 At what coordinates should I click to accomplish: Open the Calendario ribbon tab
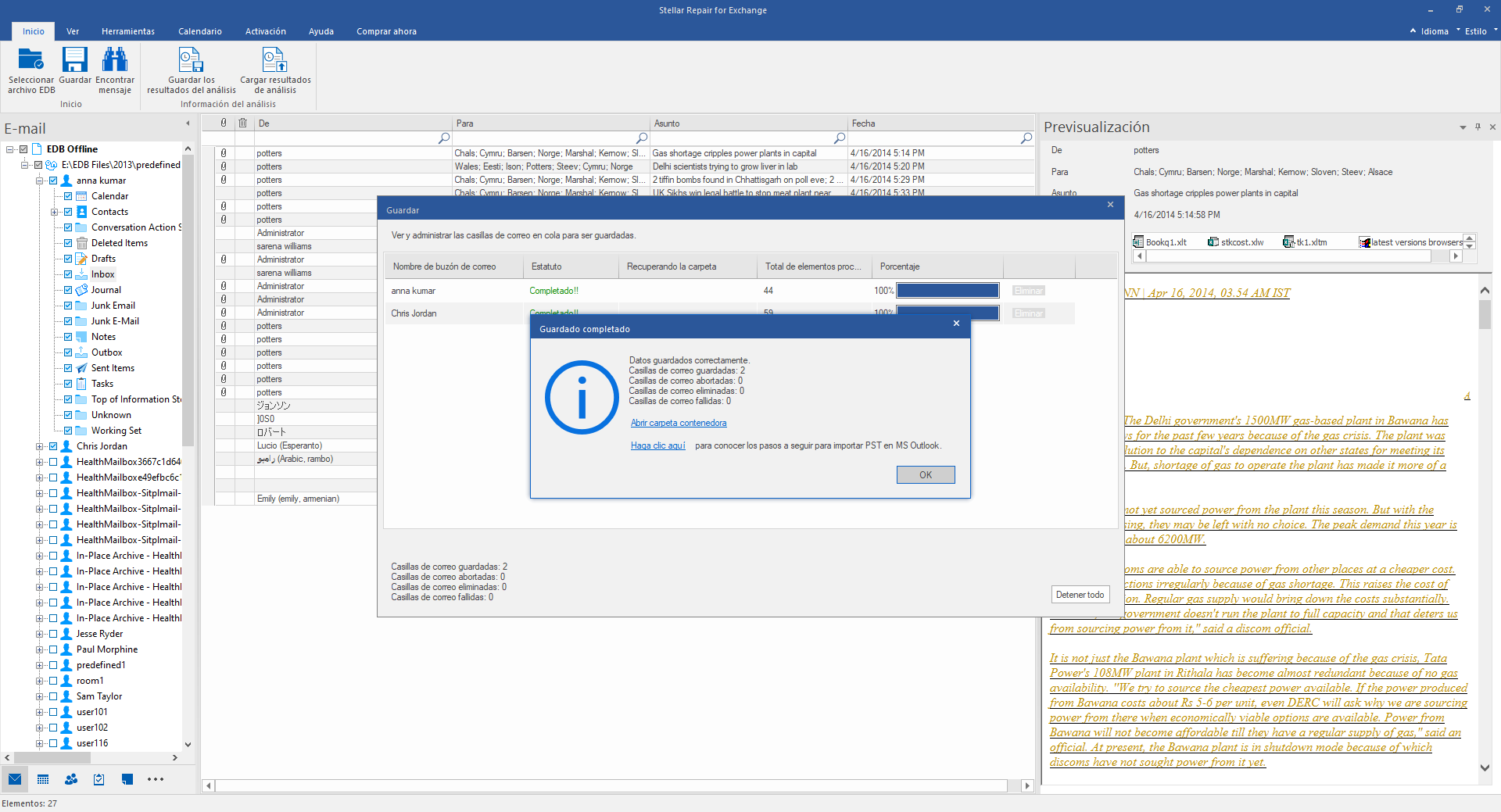pyautogui.click(x=200, y=31)
